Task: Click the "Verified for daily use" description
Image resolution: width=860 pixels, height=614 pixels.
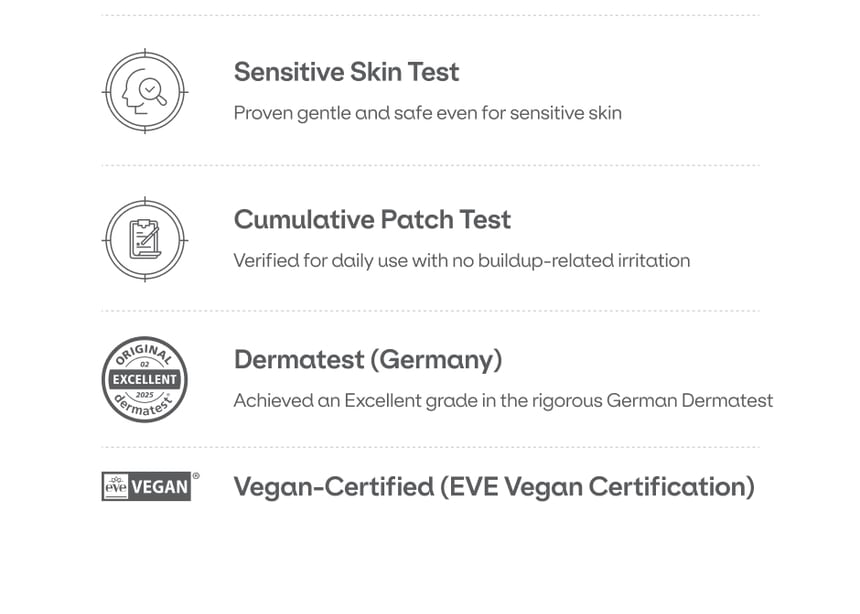Action: [x=461, y=261]
